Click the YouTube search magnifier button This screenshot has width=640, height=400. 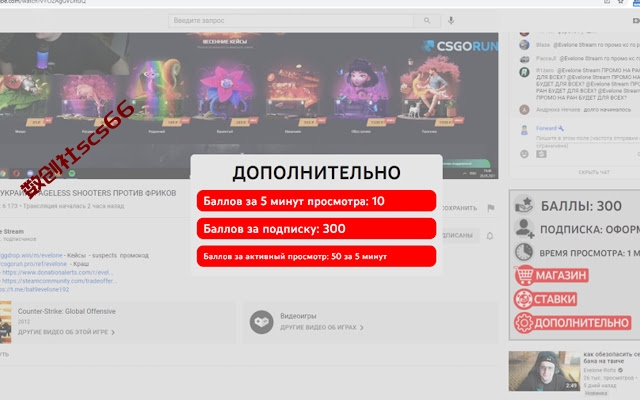pos(427,20)
